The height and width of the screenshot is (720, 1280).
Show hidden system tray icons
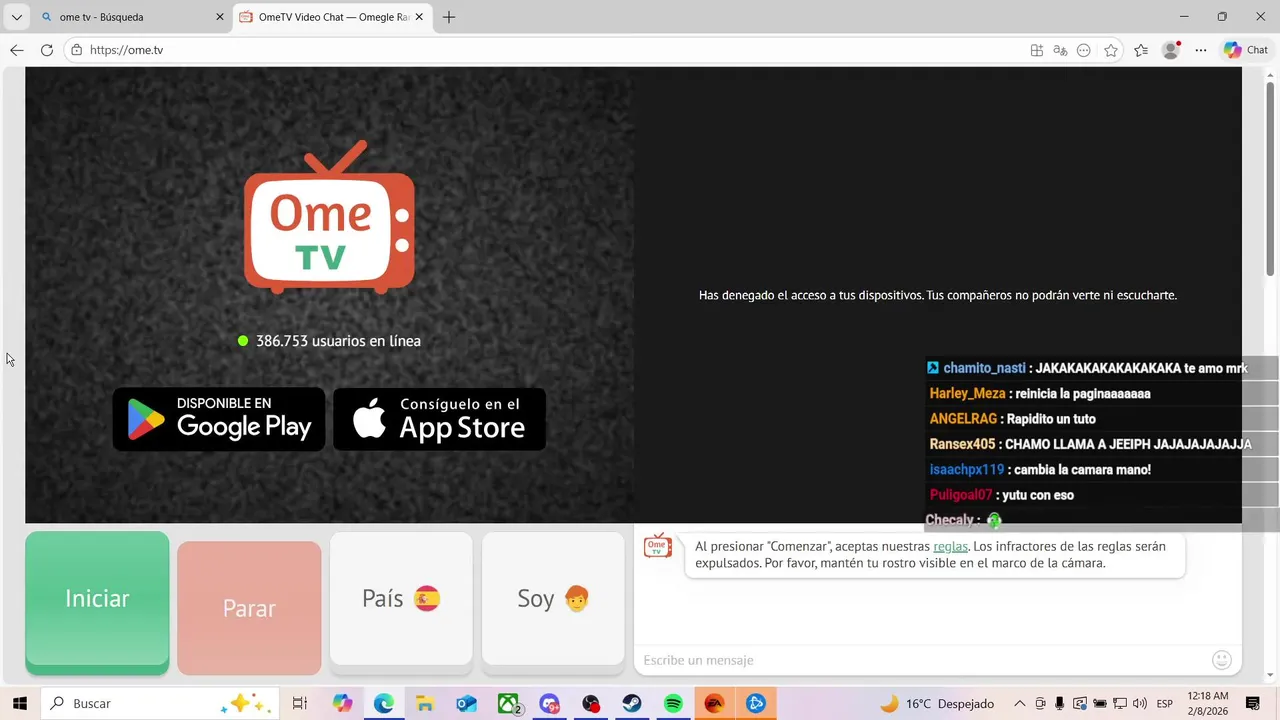tap(1019, 703)
